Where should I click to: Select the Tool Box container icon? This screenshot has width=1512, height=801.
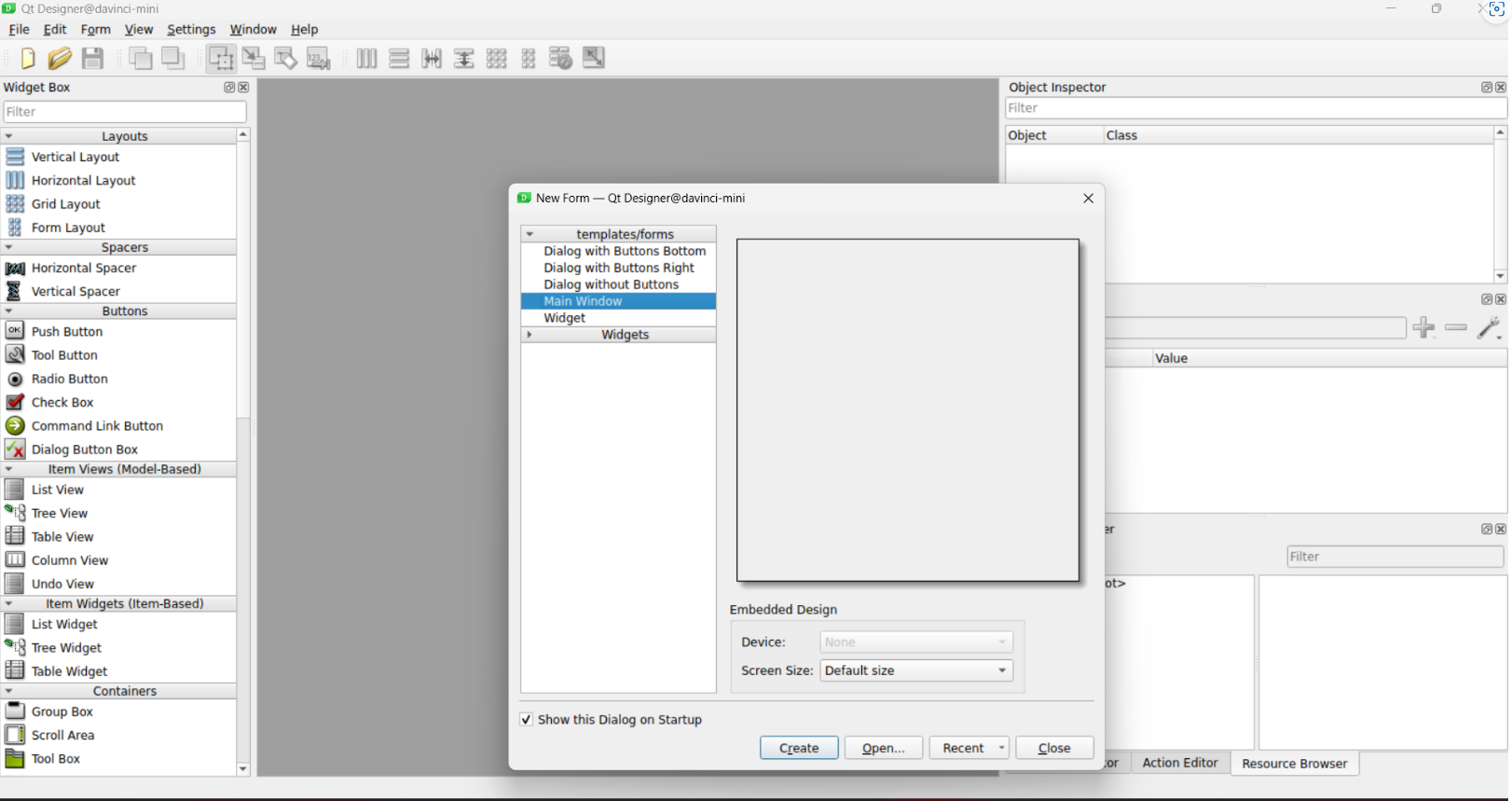tap(15, 758)
